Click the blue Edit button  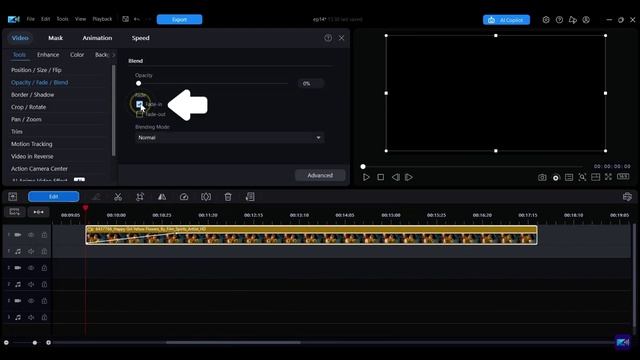[53, 197]
